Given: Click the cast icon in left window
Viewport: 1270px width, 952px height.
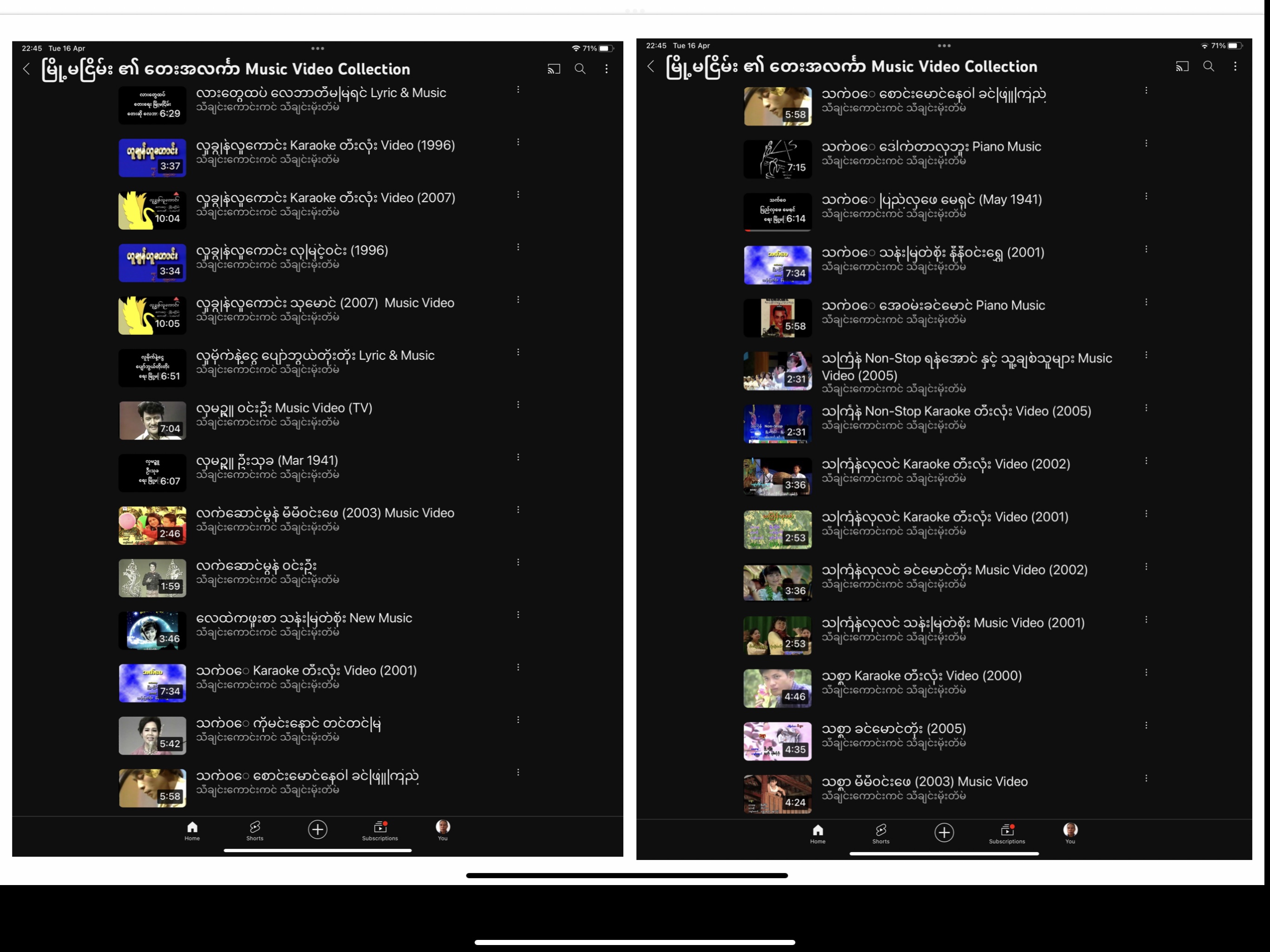Looking at the screenshot, I should coord(554,69).
